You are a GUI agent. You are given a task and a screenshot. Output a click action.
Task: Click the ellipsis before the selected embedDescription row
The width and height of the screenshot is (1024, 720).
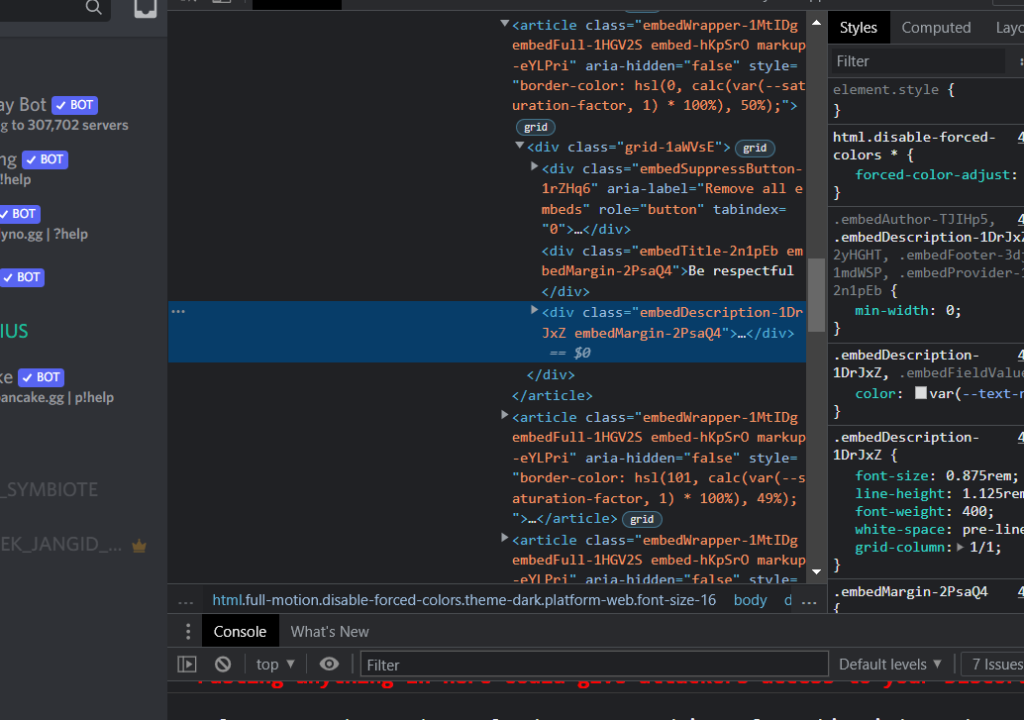(178, 312)
